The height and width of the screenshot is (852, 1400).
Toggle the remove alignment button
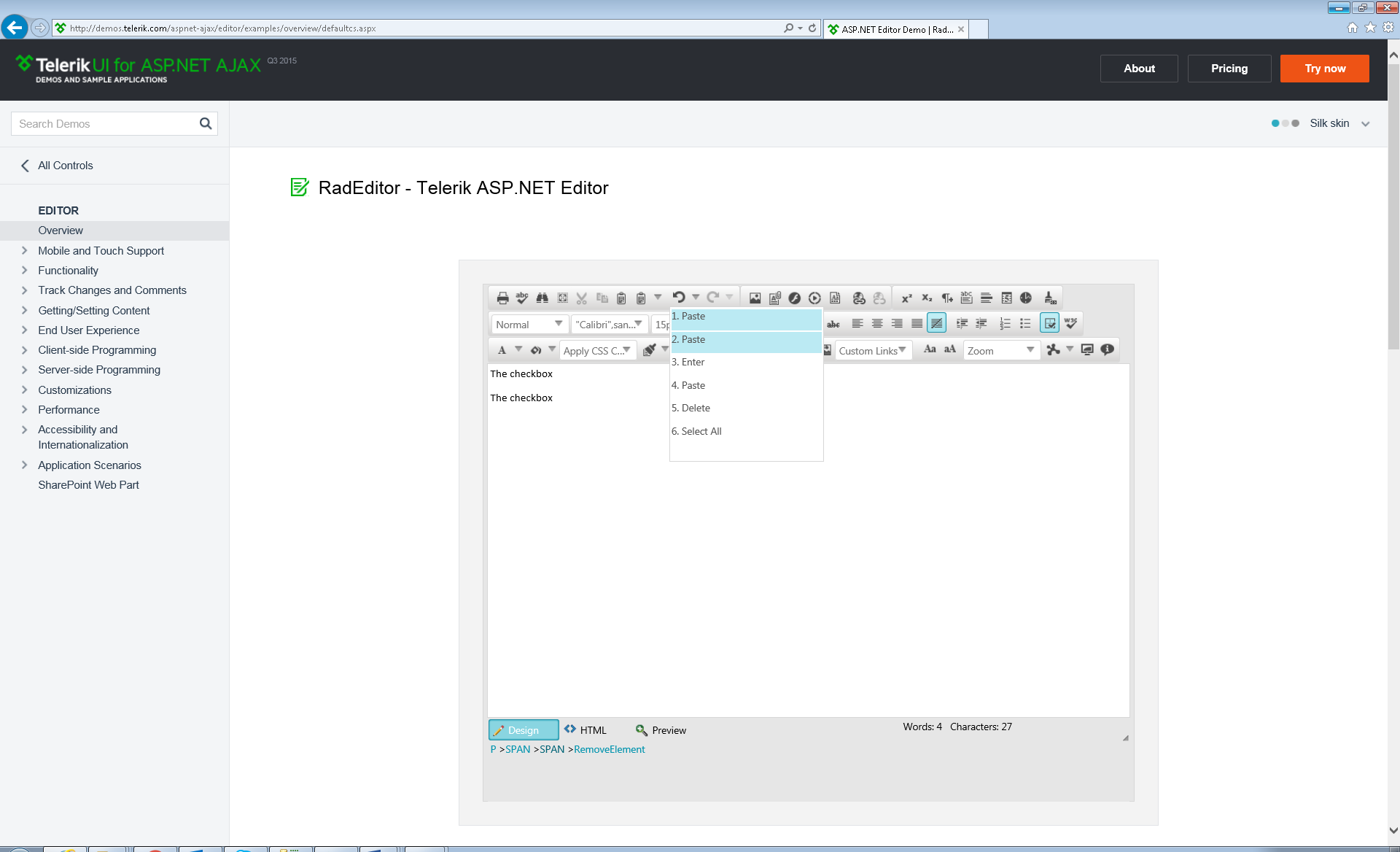936,323
